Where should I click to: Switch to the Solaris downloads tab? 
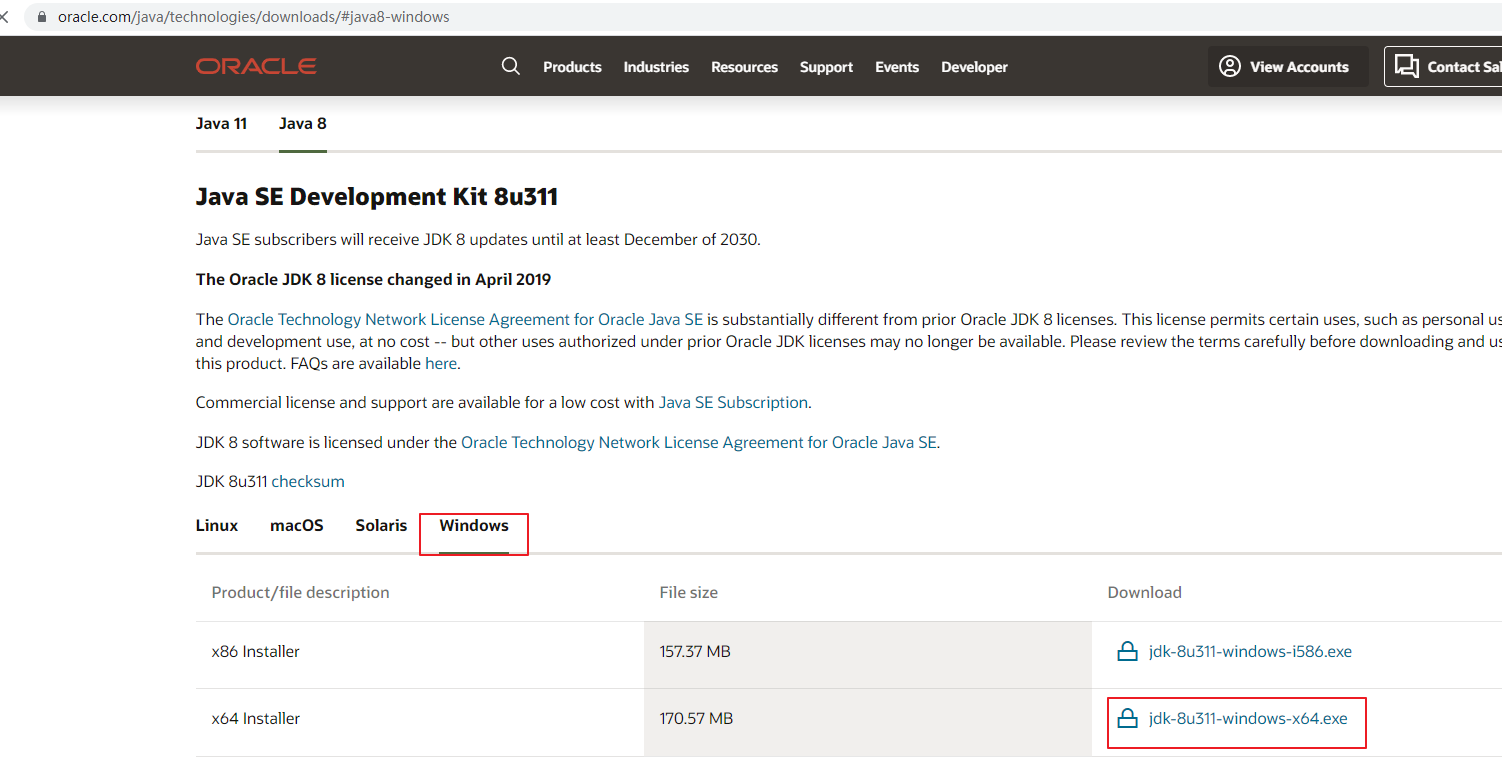pos(381,526)
